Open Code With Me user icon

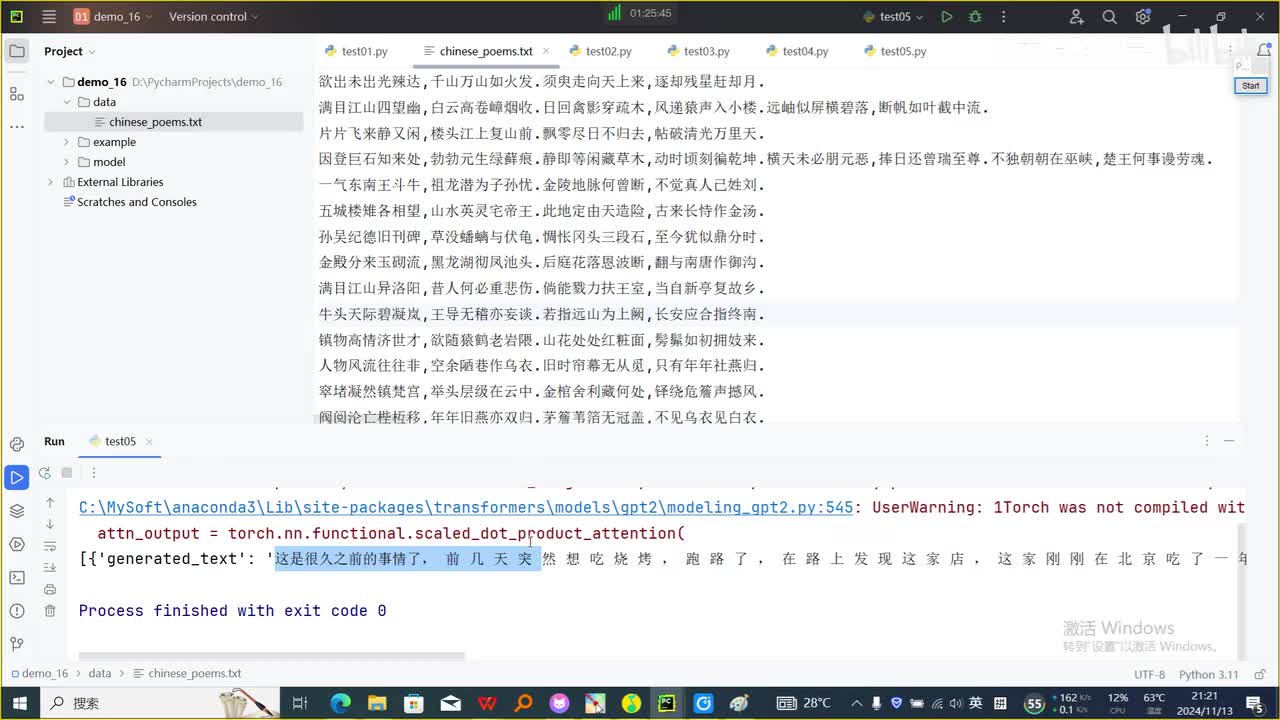click(1077, 17)
